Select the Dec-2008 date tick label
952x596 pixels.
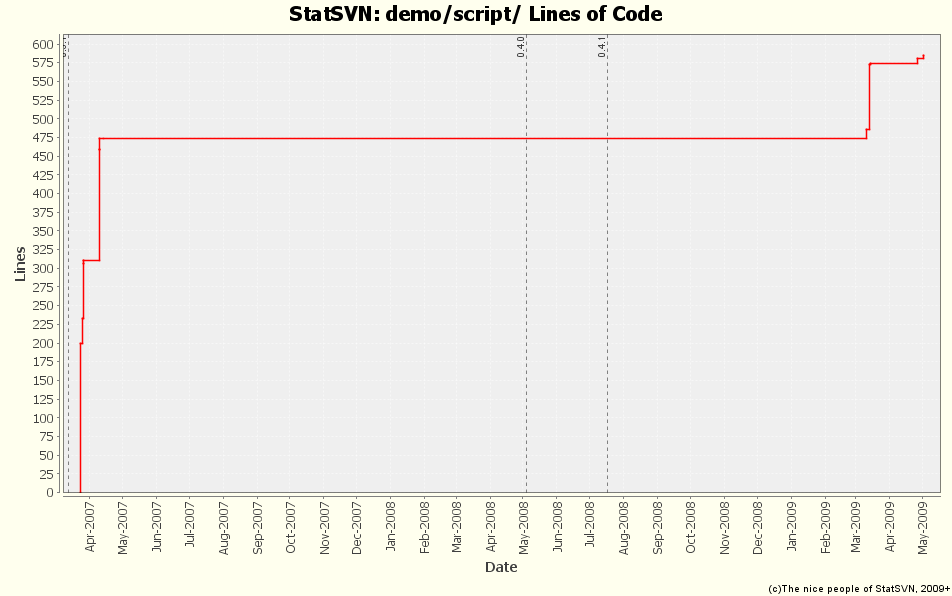758,527
